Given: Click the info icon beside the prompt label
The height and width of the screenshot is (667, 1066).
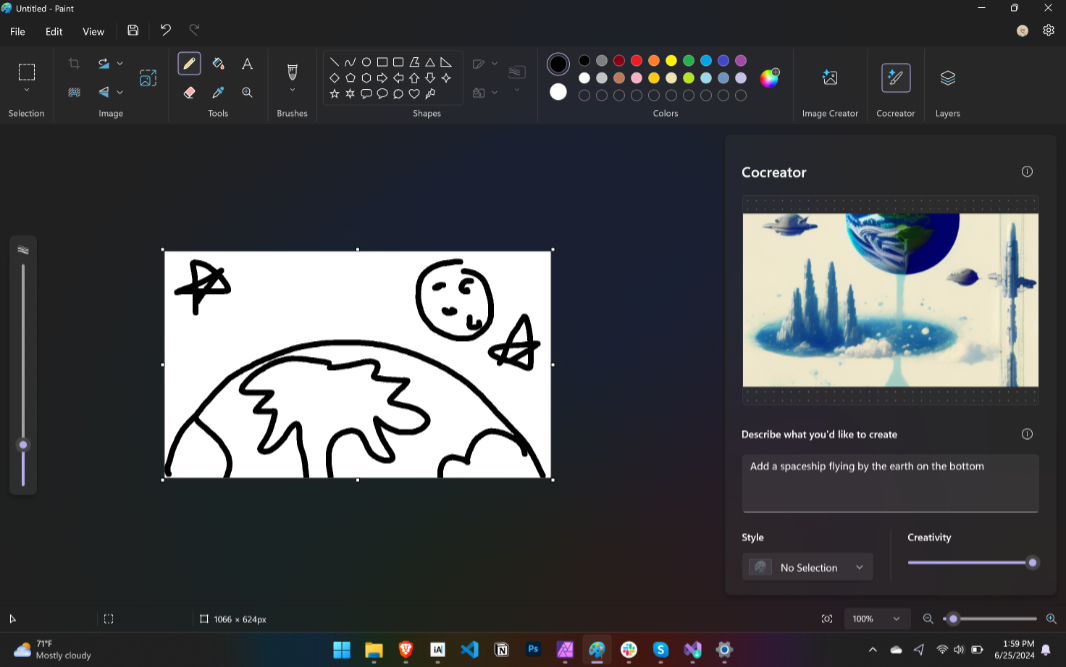Looking at the screenshot, I should pos(1027,434).
